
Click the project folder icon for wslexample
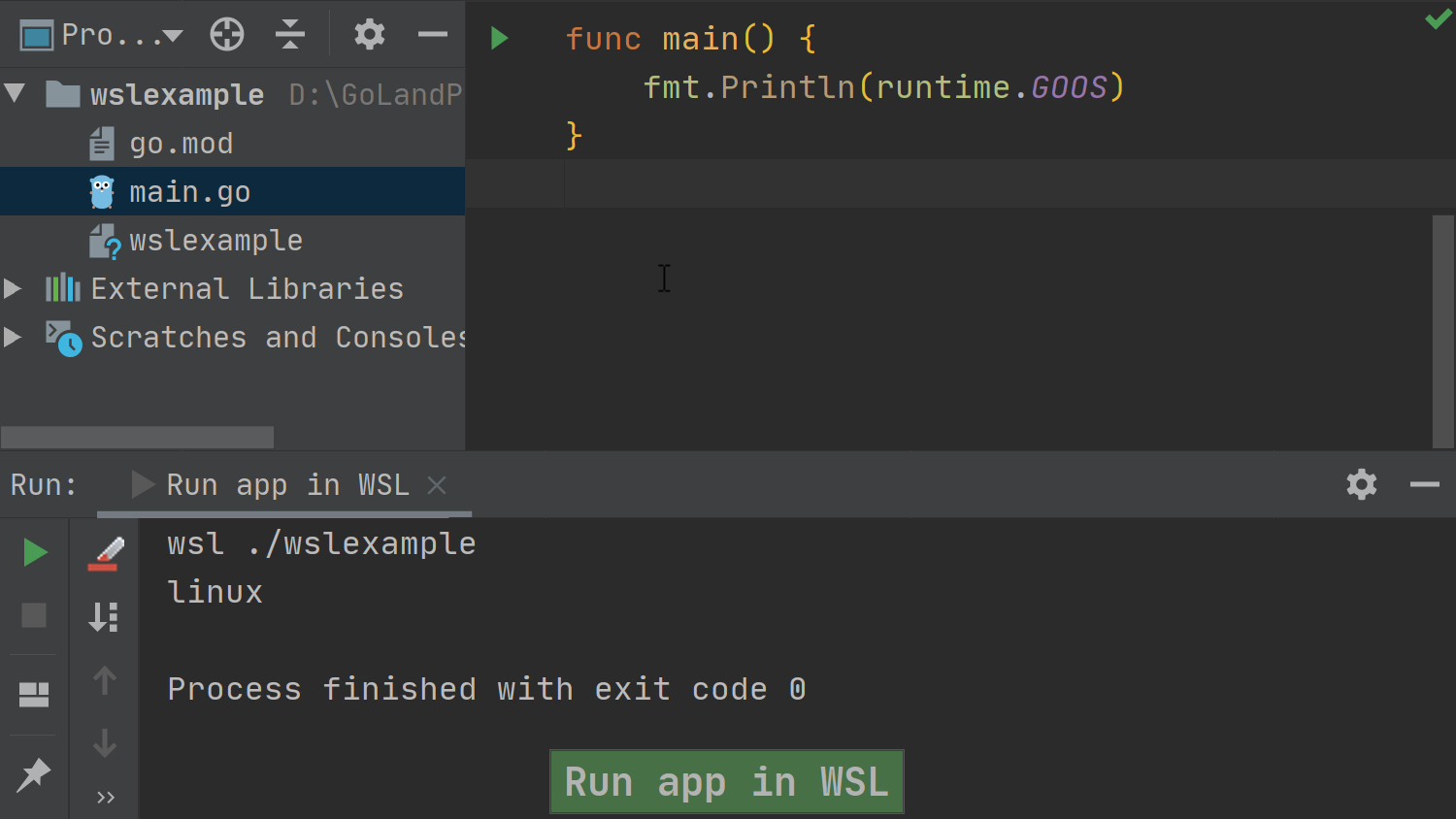[x=63, y=94]
